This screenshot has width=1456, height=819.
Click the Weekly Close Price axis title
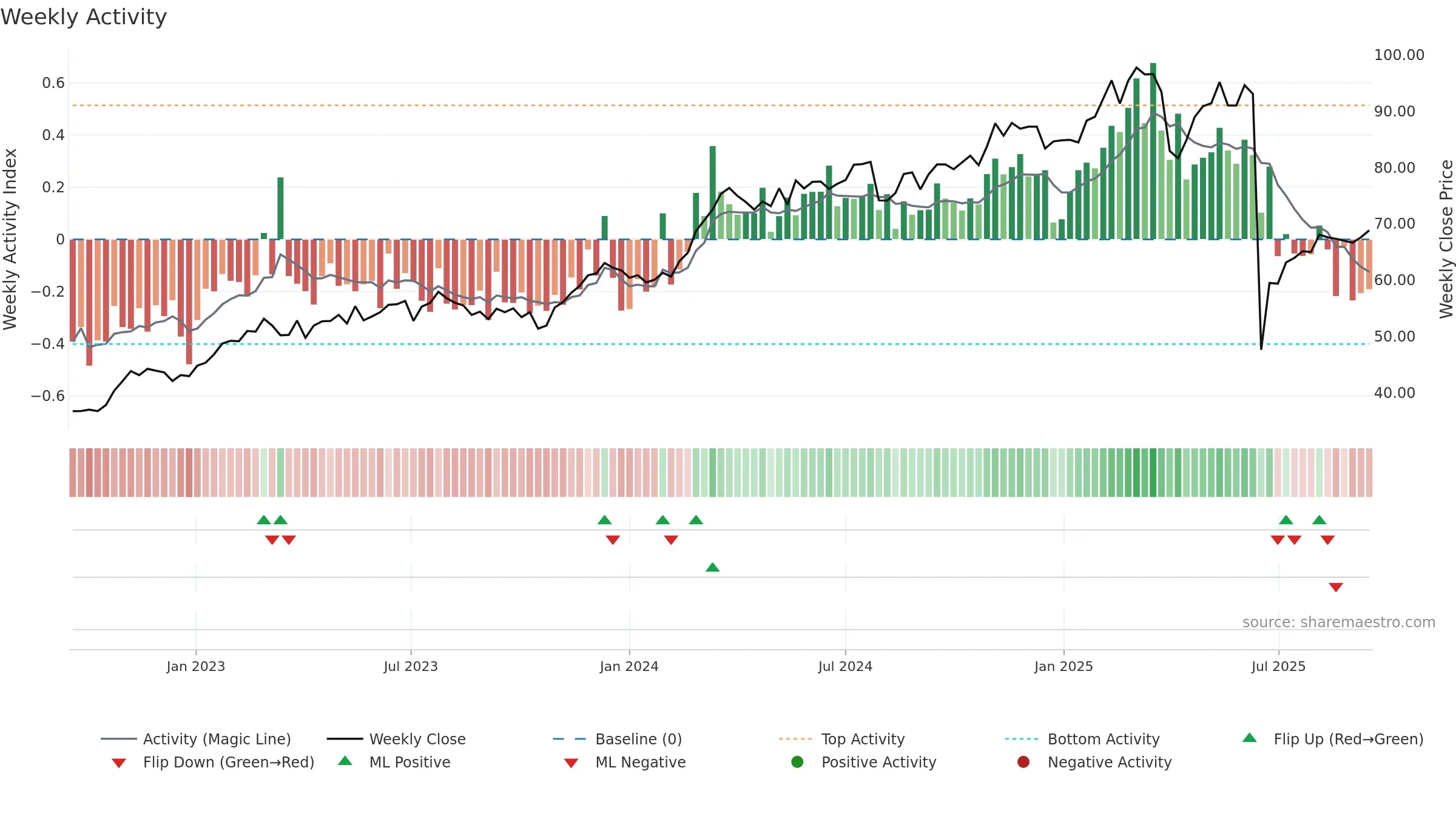1446,239
